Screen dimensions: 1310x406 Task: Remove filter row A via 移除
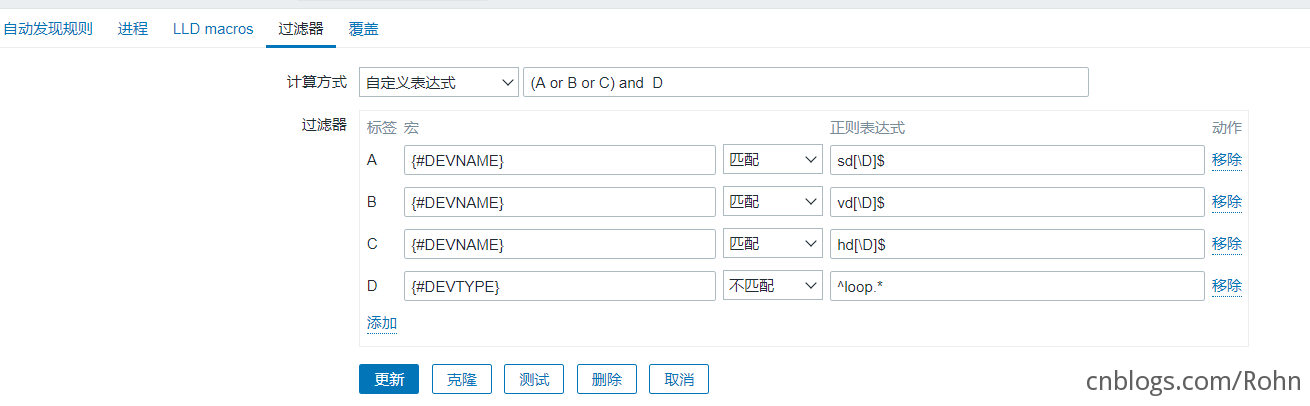coord(1227,160)
